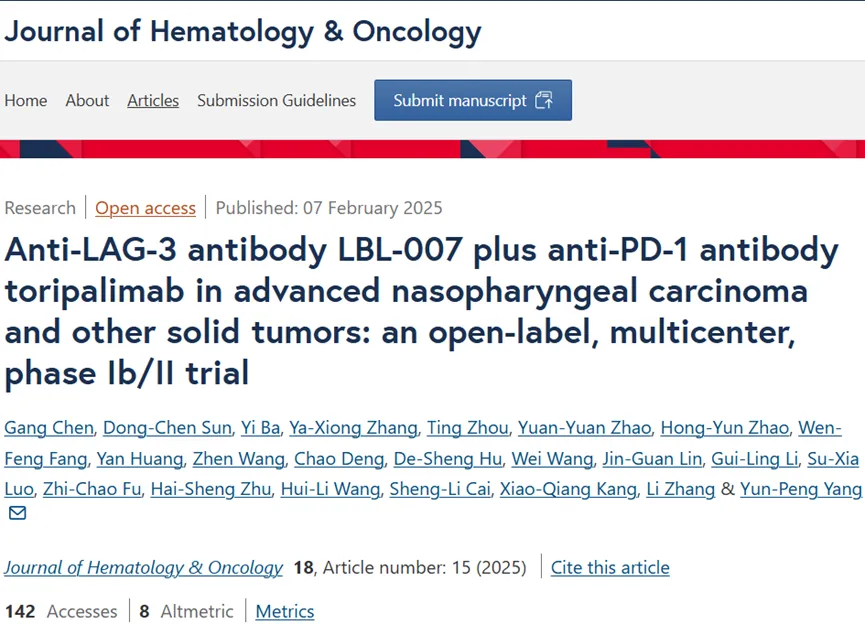865x624 pixels.
Task: Click the Journal of Hematology & Oncology header title
Action: 243,31
